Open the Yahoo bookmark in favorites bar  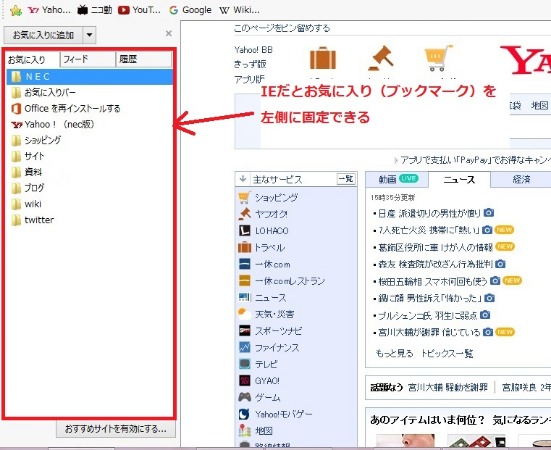coord(49,10)
